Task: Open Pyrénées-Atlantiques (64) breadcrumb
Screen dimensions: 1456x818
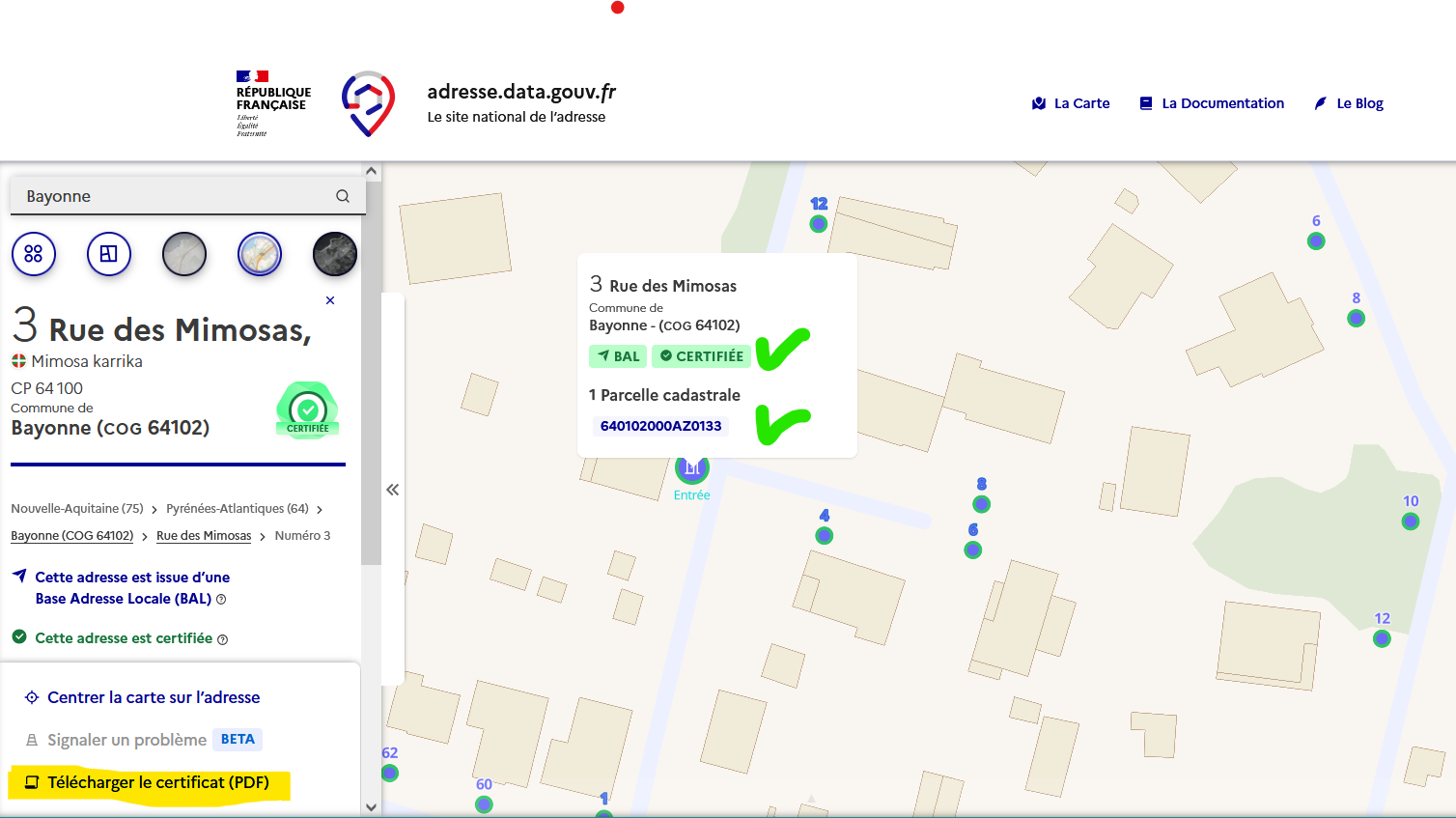Action: point(238,508)
